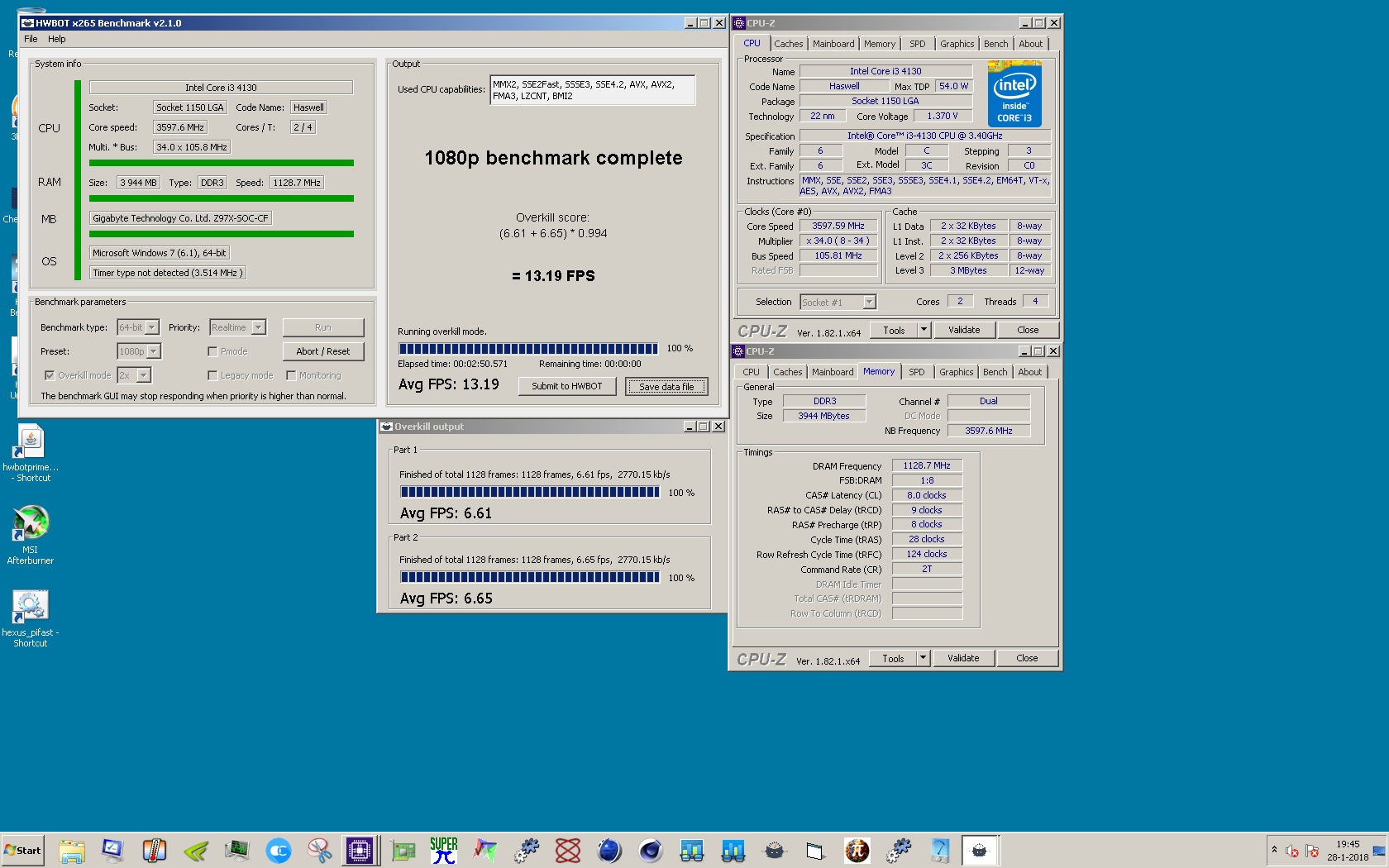This screenshot has height=868, width=1389.
Task: Click the Start button
Action: (22, 850)
